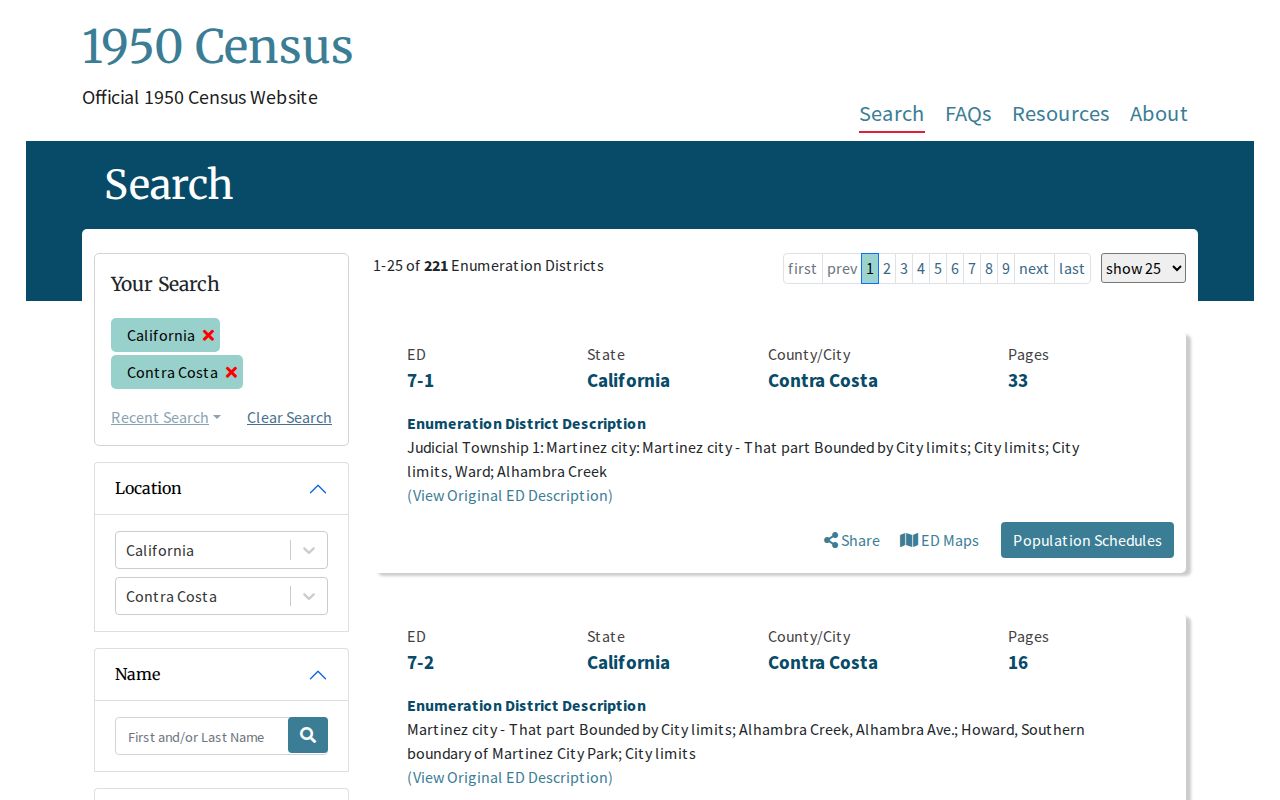This screenshot has height=800, width=1280.
Task: Click the prev page button
Action: click(842, 268)
